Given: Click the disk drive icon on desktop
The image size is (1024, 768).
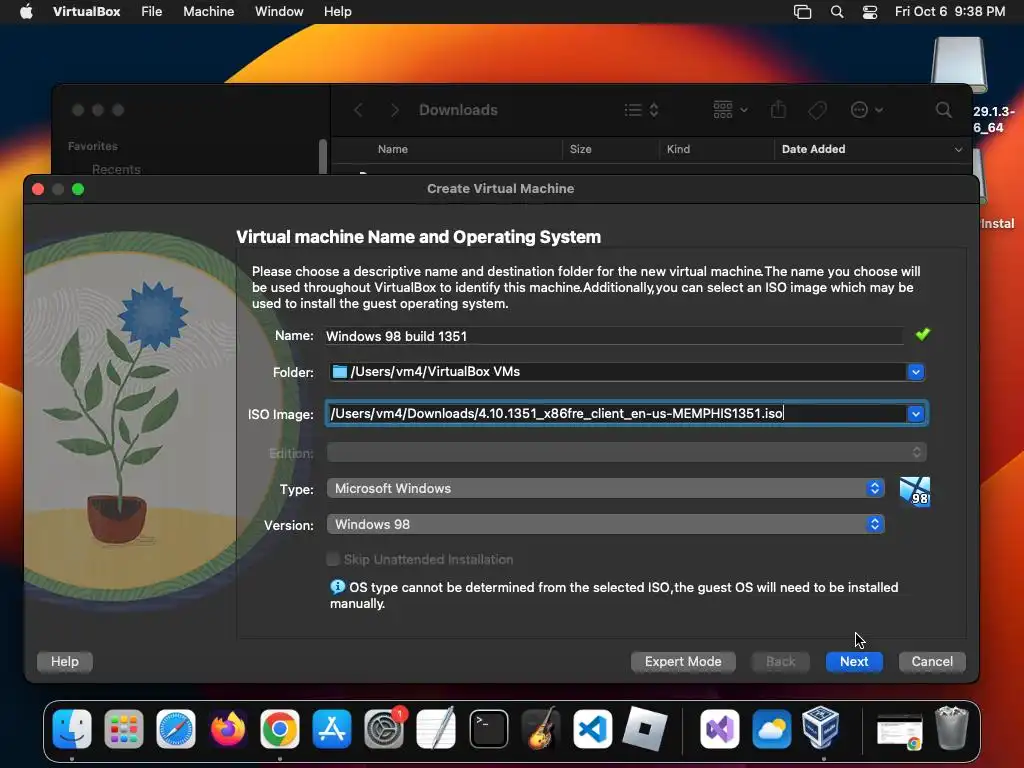Looking at the screenshot, I should (959, 65).
